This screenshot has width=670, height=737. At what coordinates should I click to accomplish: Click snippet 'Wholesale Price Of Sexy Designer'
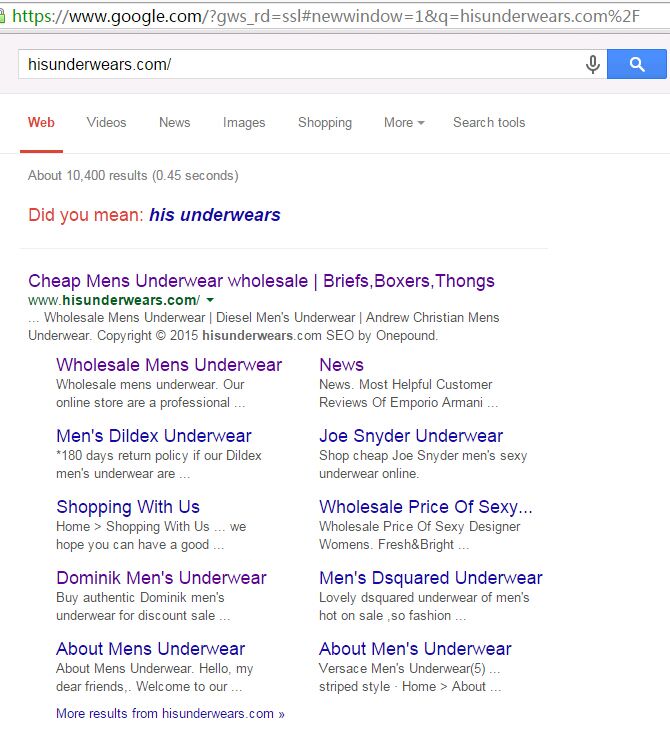tap(419, 527)
